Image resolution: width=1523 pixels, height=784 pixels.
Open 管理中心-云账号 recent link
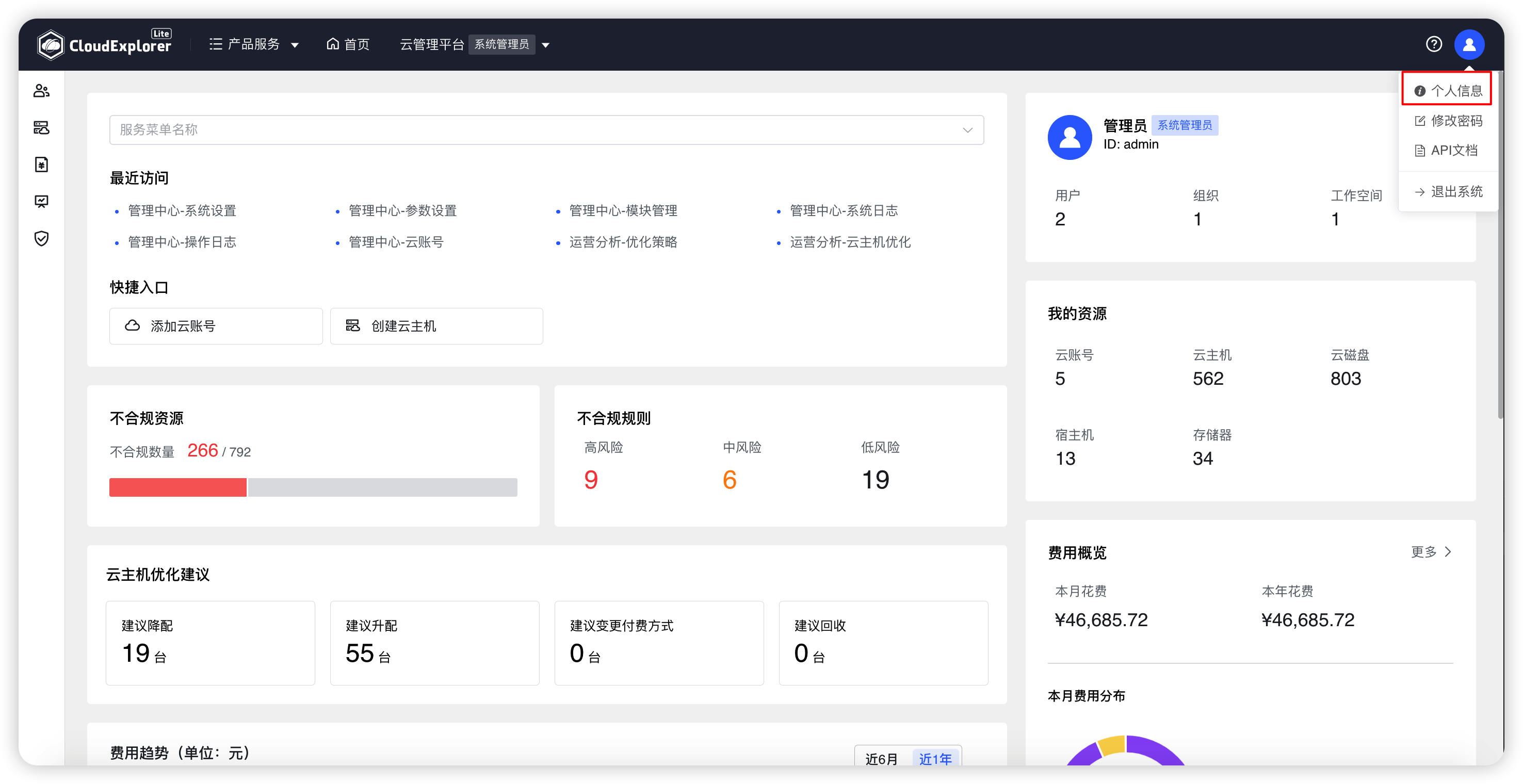click(x=396, y=242)
